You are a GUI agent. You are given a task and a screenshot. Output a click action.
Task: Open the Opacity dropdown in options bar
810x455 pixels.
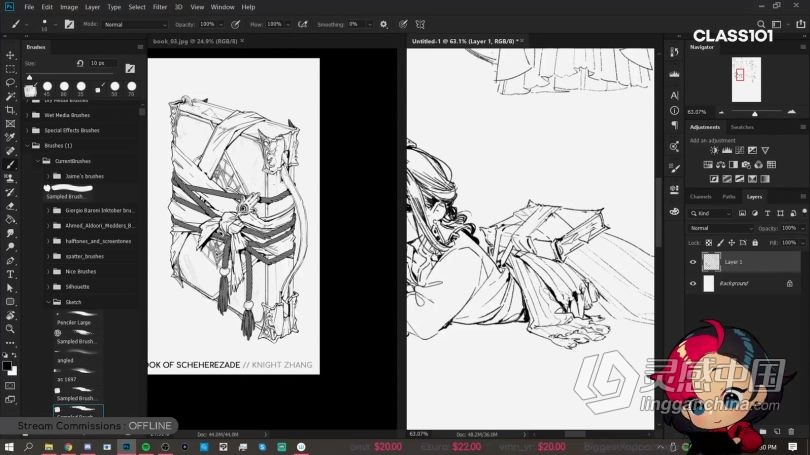tap(221, 24)
